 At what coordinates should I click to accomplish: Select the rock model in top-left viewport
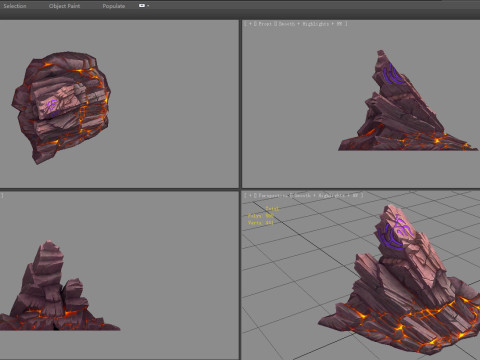coord(62,107)
